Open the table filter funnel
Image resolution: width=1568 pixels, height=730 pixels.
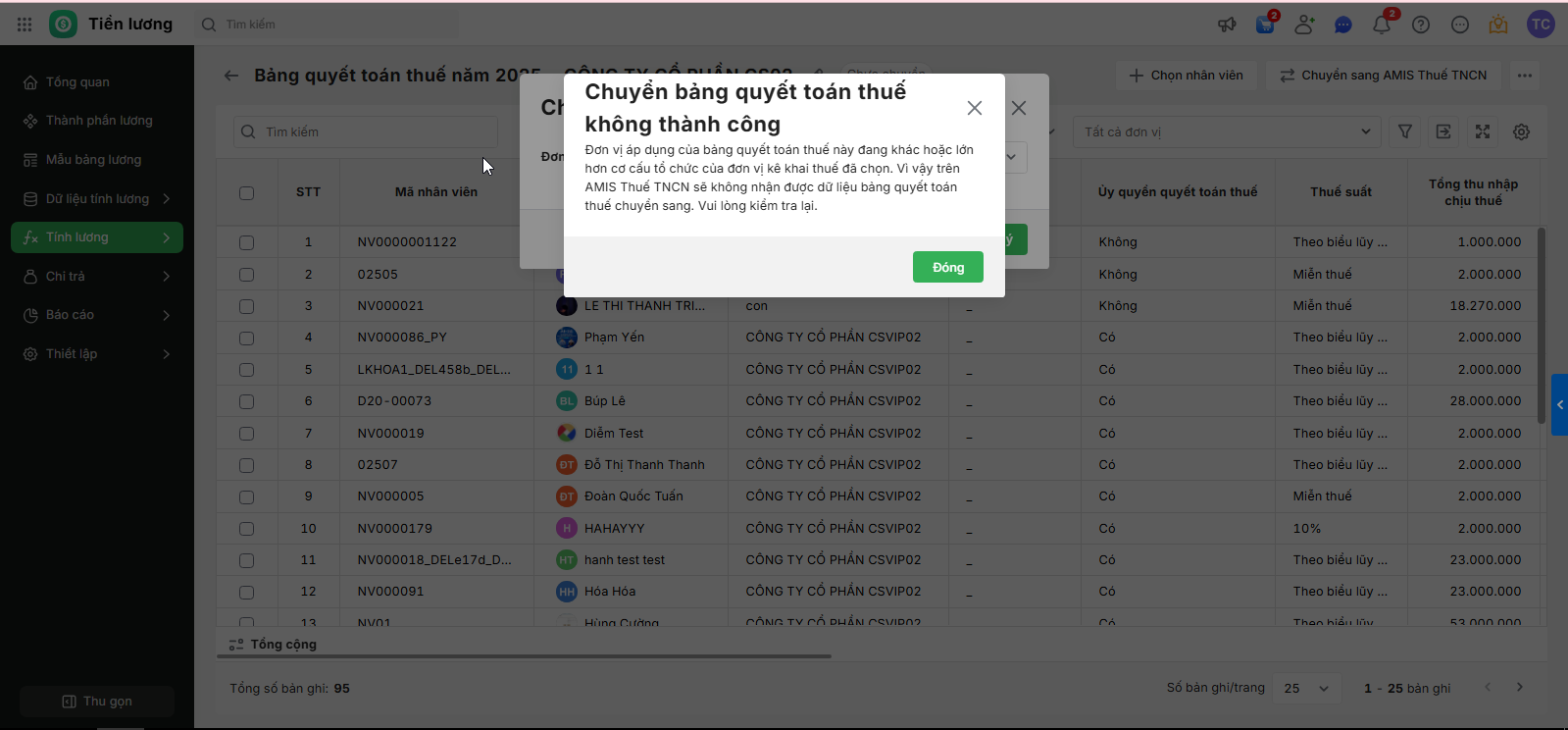click(x=1405, y=131)
